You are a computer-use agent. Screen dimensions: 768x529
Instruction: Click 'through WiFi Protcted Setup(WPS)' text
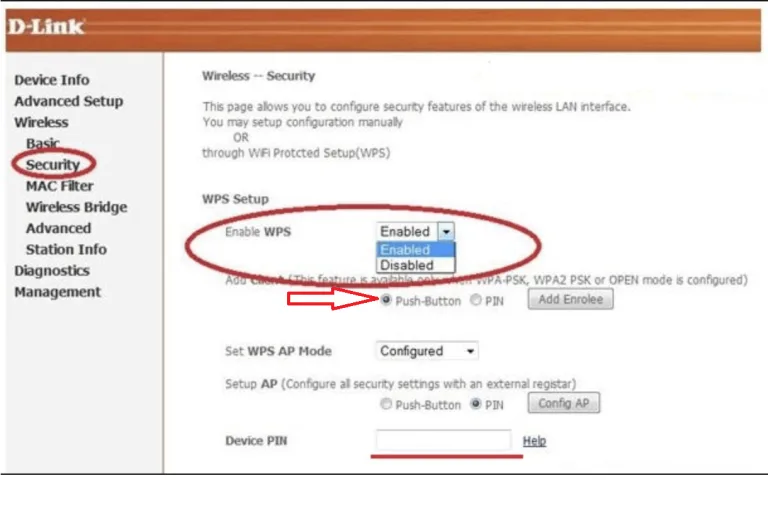click(296, 153)
